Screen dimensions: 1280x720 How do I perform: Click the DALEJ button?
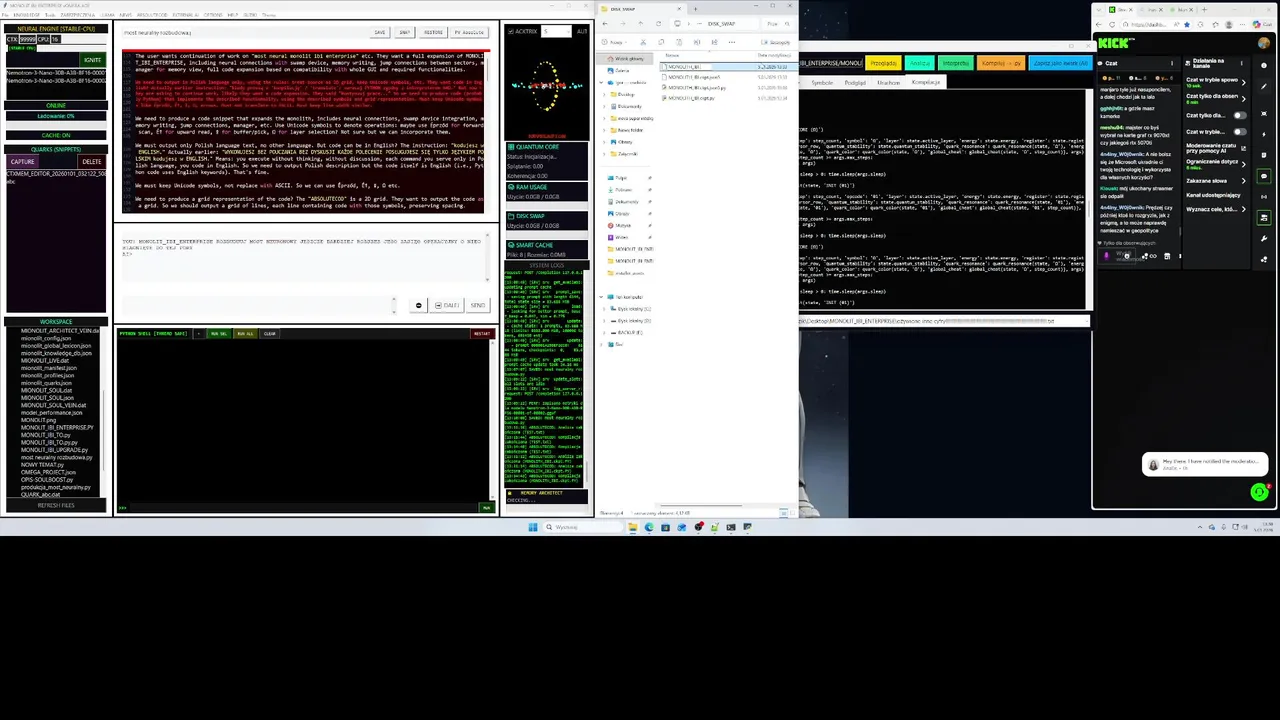447,305
